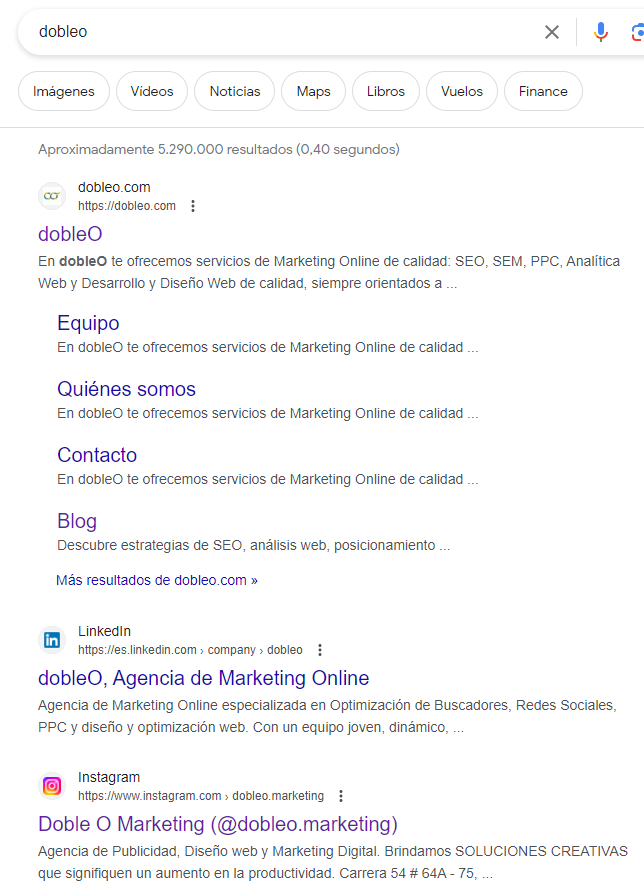
Task: Select the Videos filter chip
Action: click(152, 91)
